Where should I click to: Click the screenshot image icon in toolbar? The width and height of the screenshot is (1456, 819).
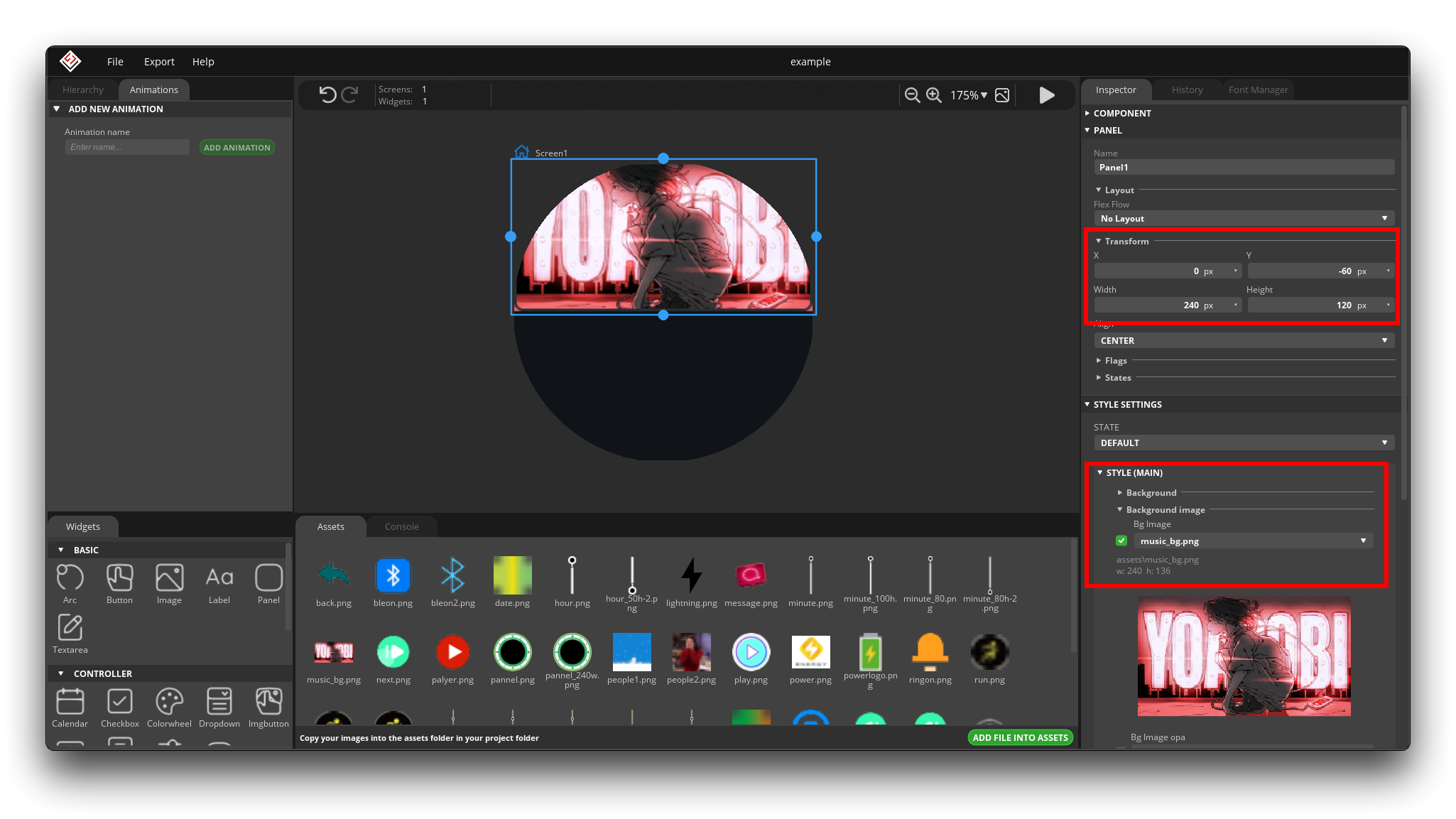tap(1002, 95)
